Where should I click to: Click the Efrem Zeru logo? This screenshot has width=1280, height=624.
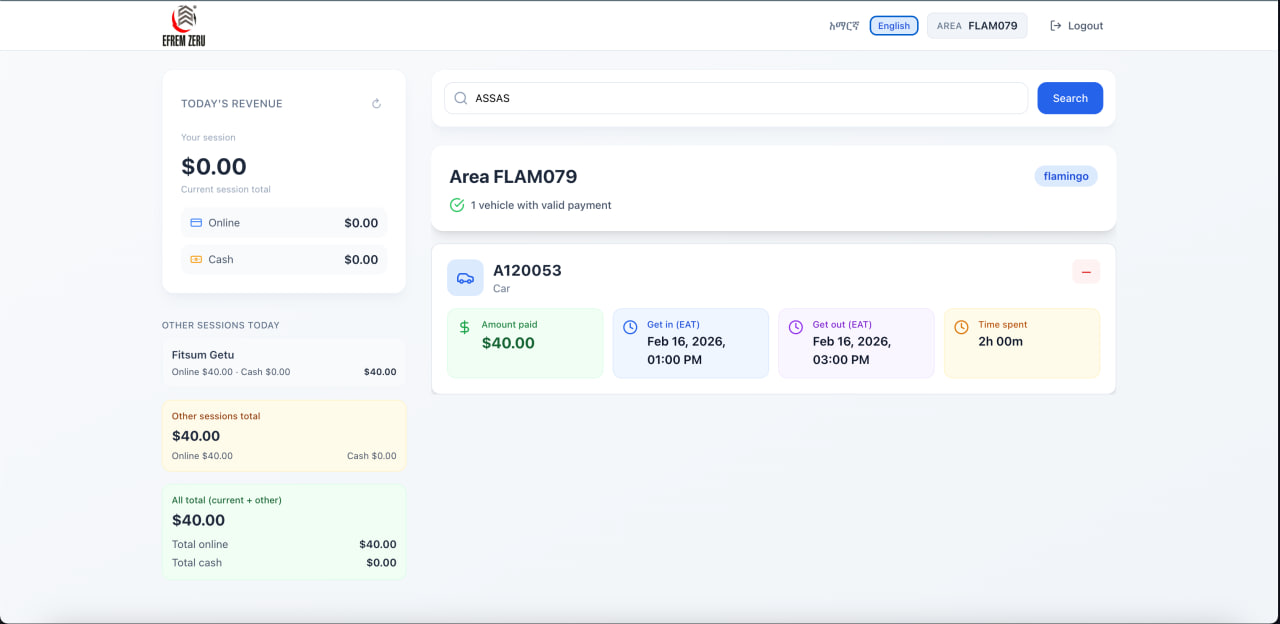point(183,26)
